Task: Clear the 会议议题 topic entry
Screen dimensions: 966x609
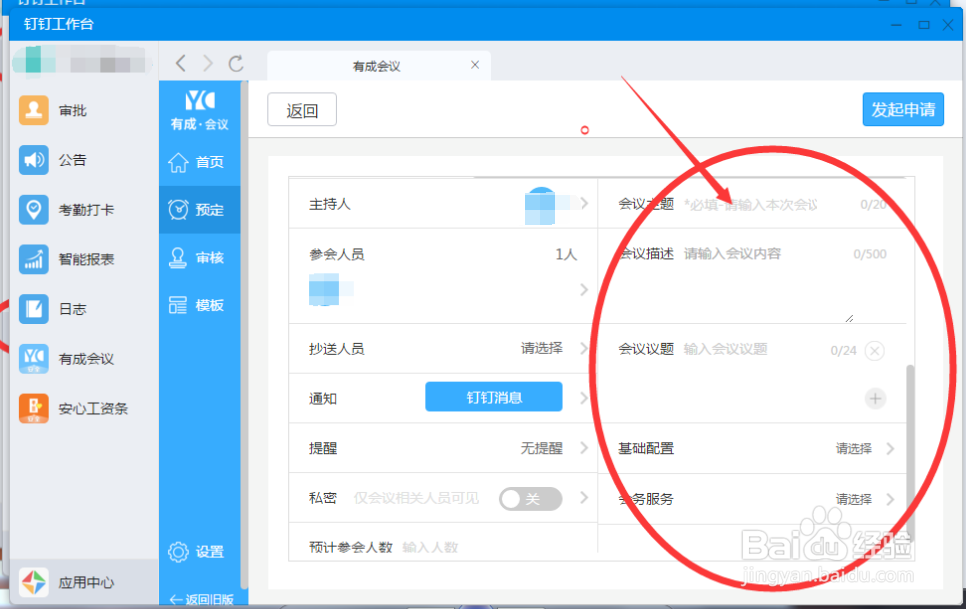Action: click(x=875, y=351)
